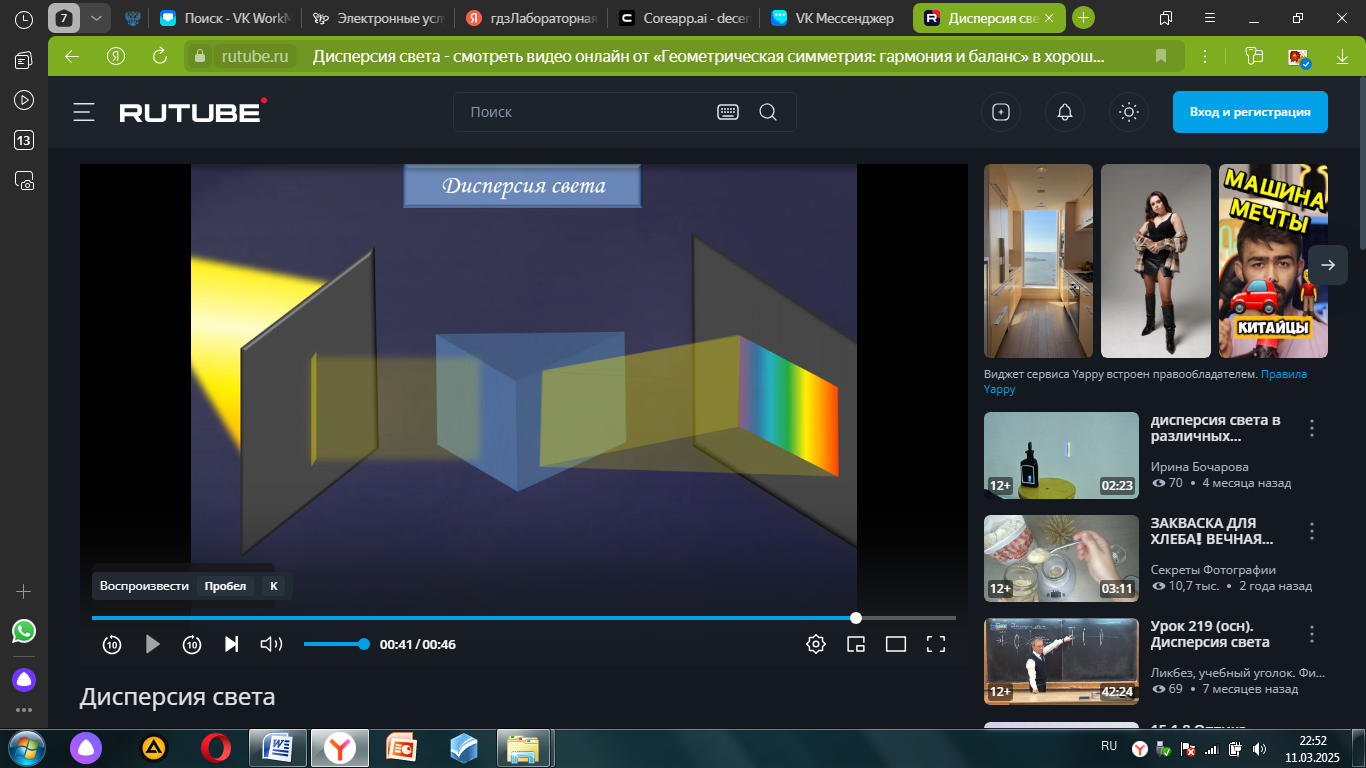Click the Урок 219 video thumbnail
The height and width of the screenshot is (768, 1366).
click(x=1061, y=661)
